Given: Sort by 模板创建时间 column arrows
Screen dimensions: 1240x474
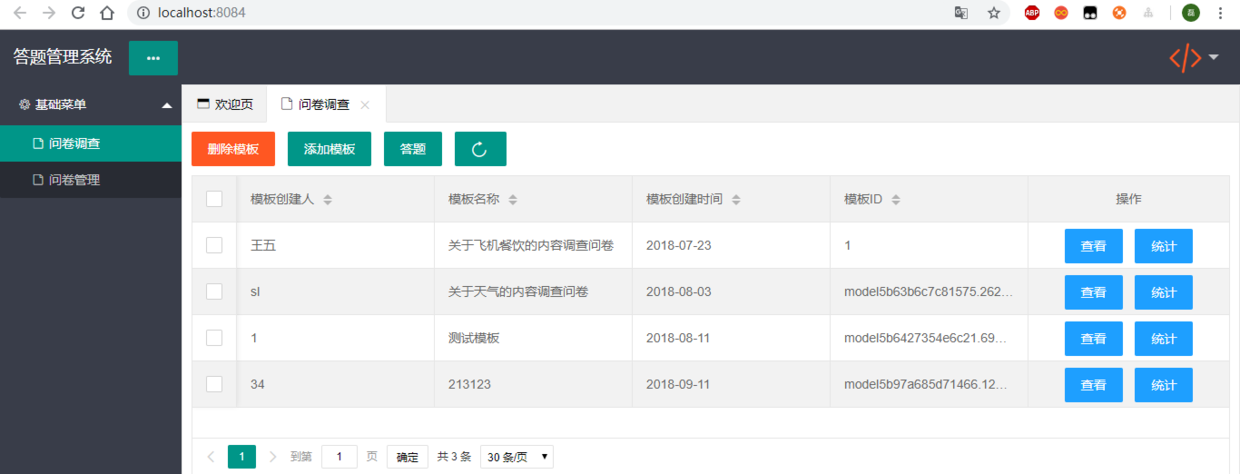Looking at the screenshot, I should [736, 200].
